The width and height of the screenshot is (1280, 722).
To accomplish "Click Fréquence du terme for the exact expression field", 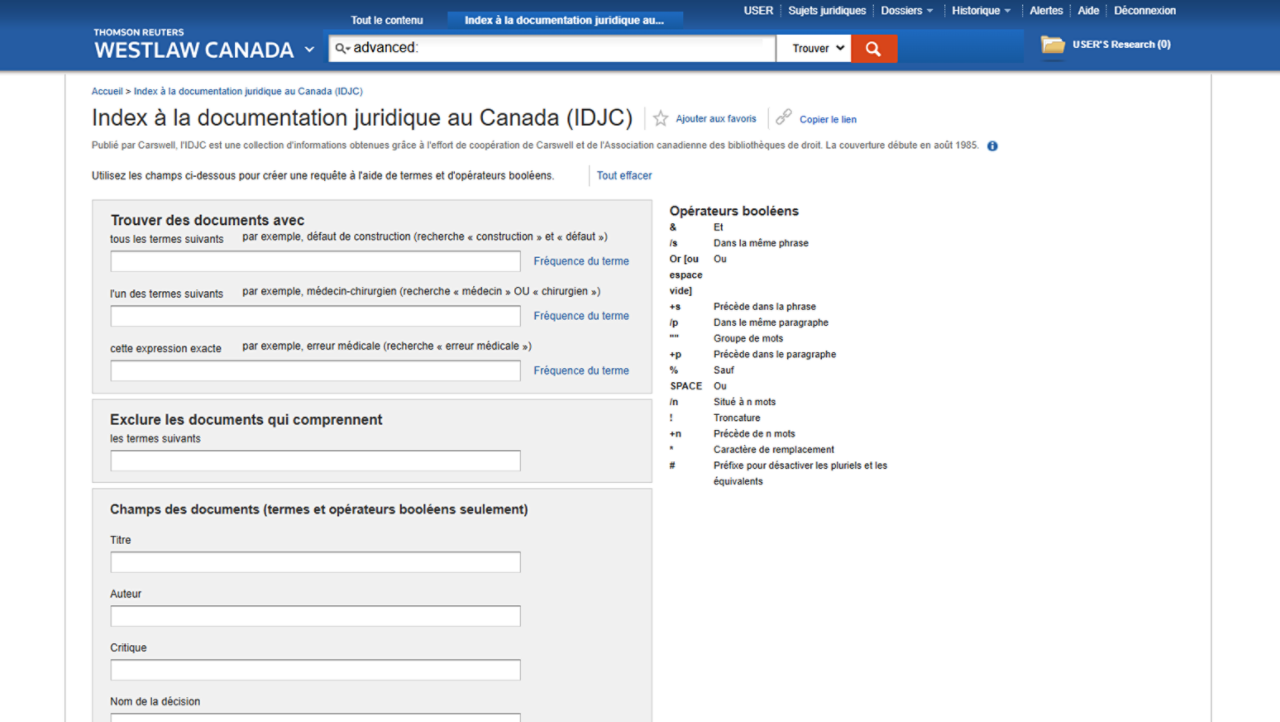I will point(581,370).
